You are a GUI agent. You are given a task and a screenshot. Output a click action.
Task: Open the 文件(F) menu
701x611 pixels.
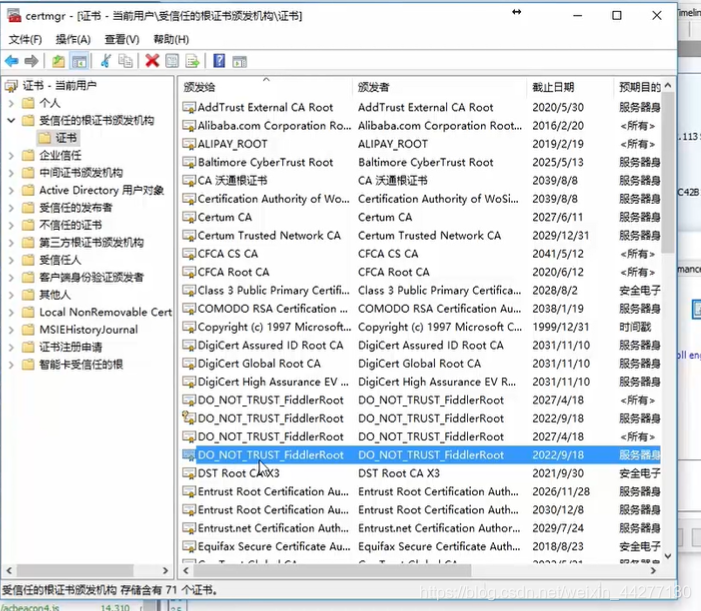coord(25,40)
